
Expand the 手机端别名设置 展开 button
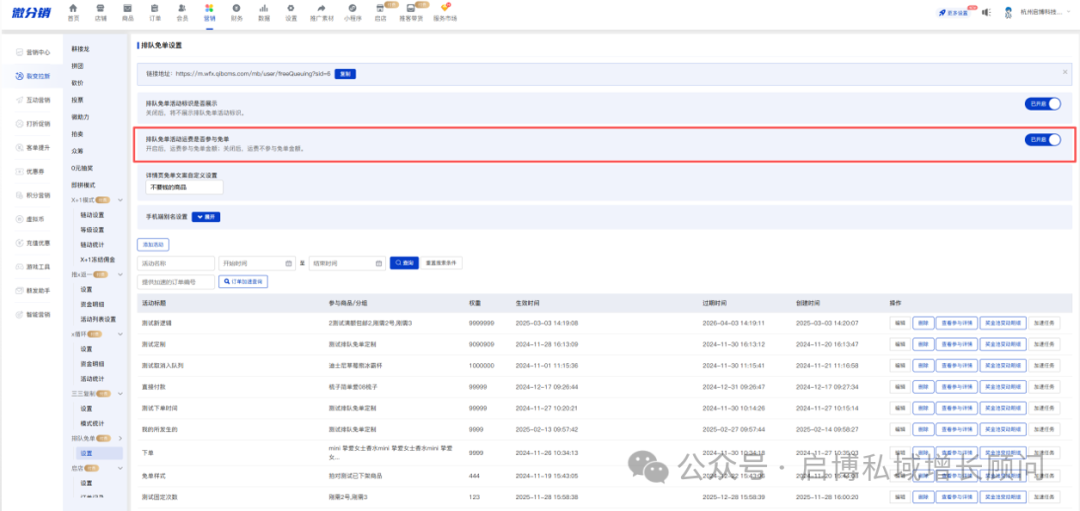tap(205, 216)
